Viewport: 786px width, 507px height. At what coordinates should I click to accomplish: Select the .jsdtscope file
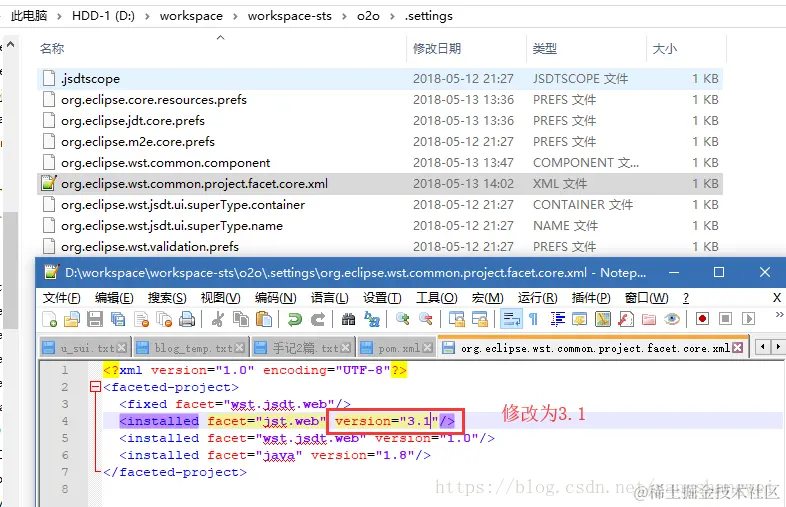[x=380, y=79]
